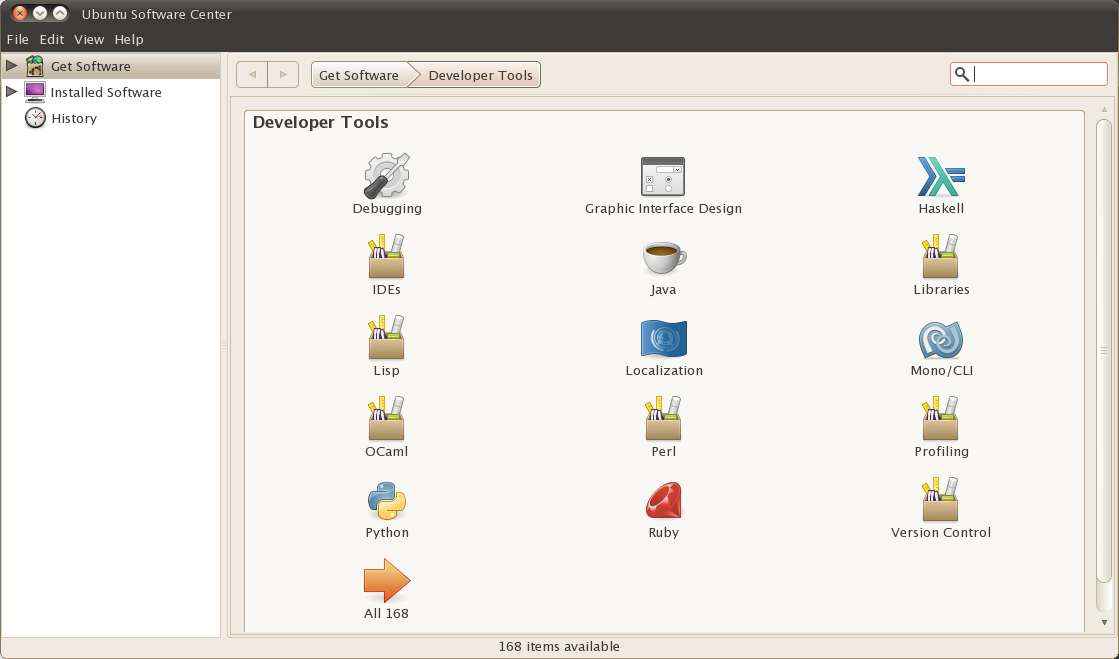Click the scrollbar down arrow

coord(1104,623)
